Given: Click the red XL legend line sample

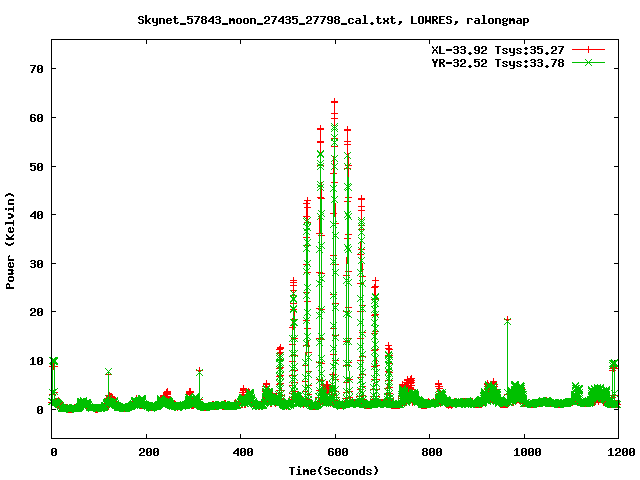Looking at the screenshot, I should tap(588, 50).
